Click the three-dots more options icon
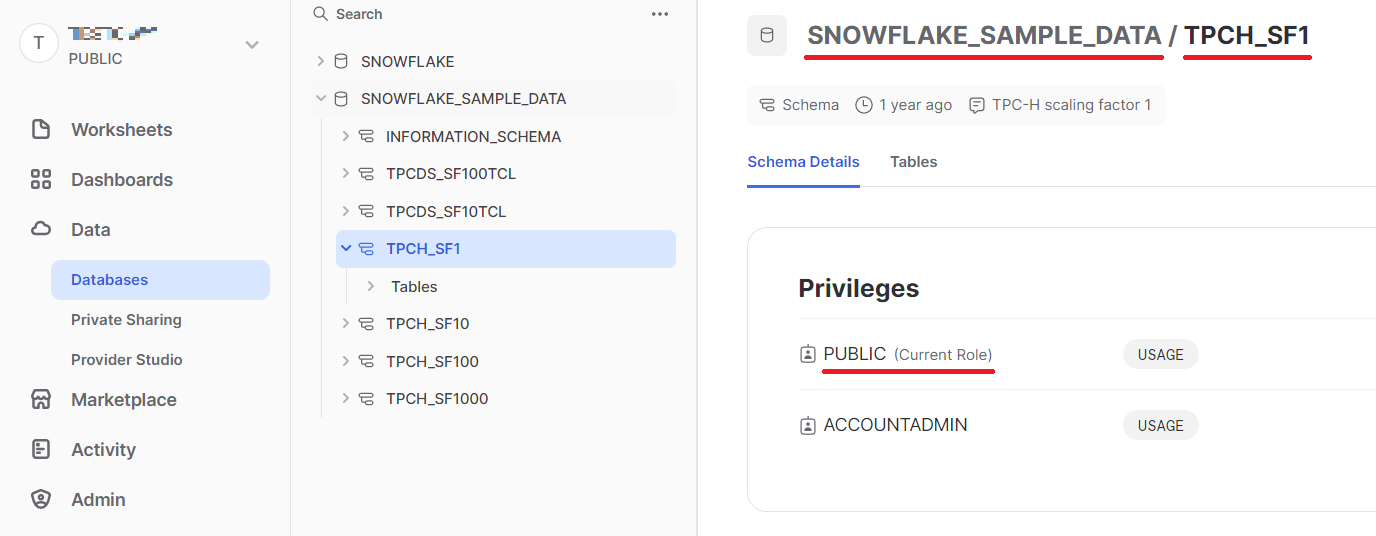This screenshot has height=536, width=1376. click(x=660, y=14)
